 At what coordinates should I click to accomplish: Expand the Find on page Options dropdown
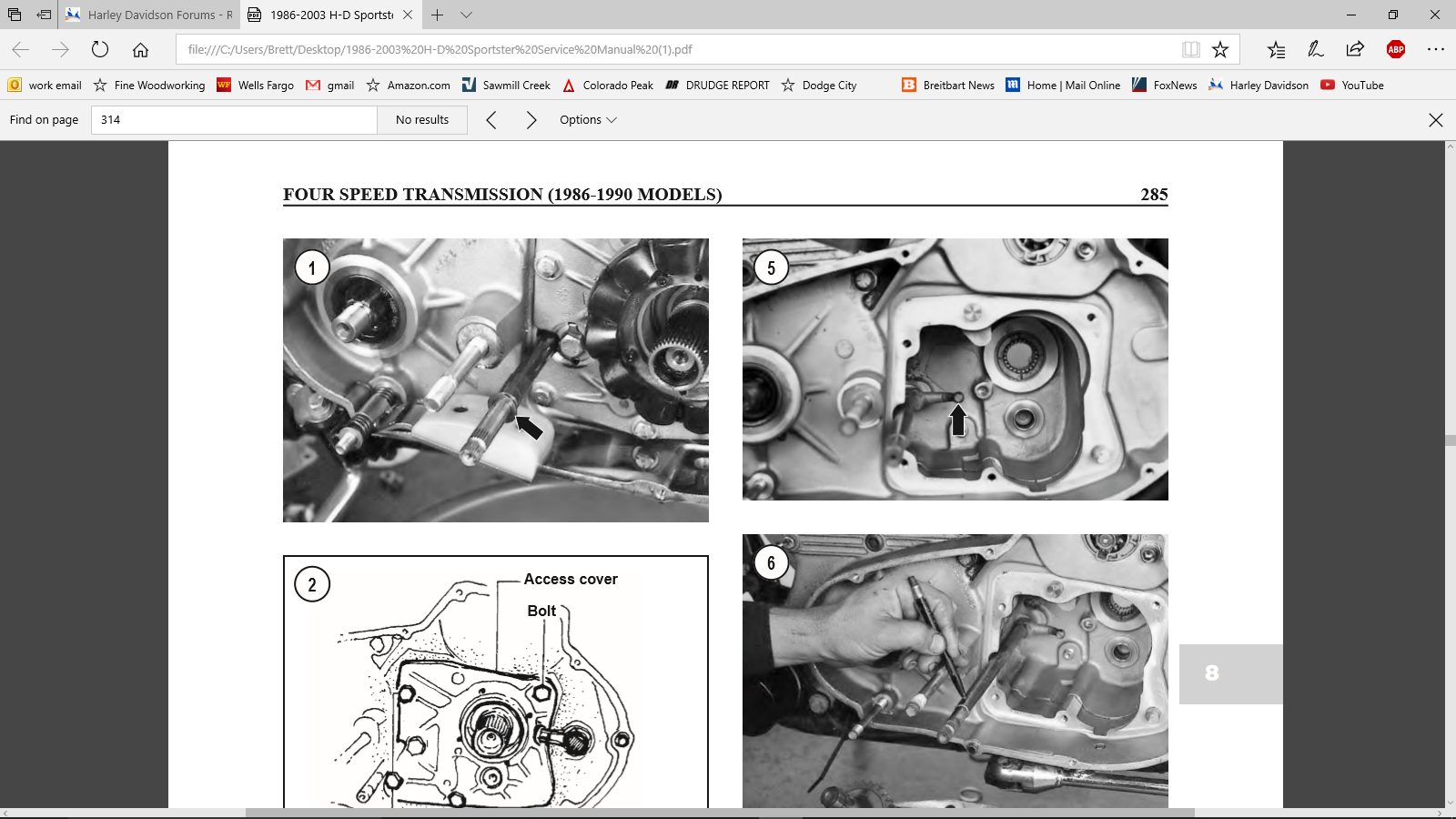click(588, 120)
